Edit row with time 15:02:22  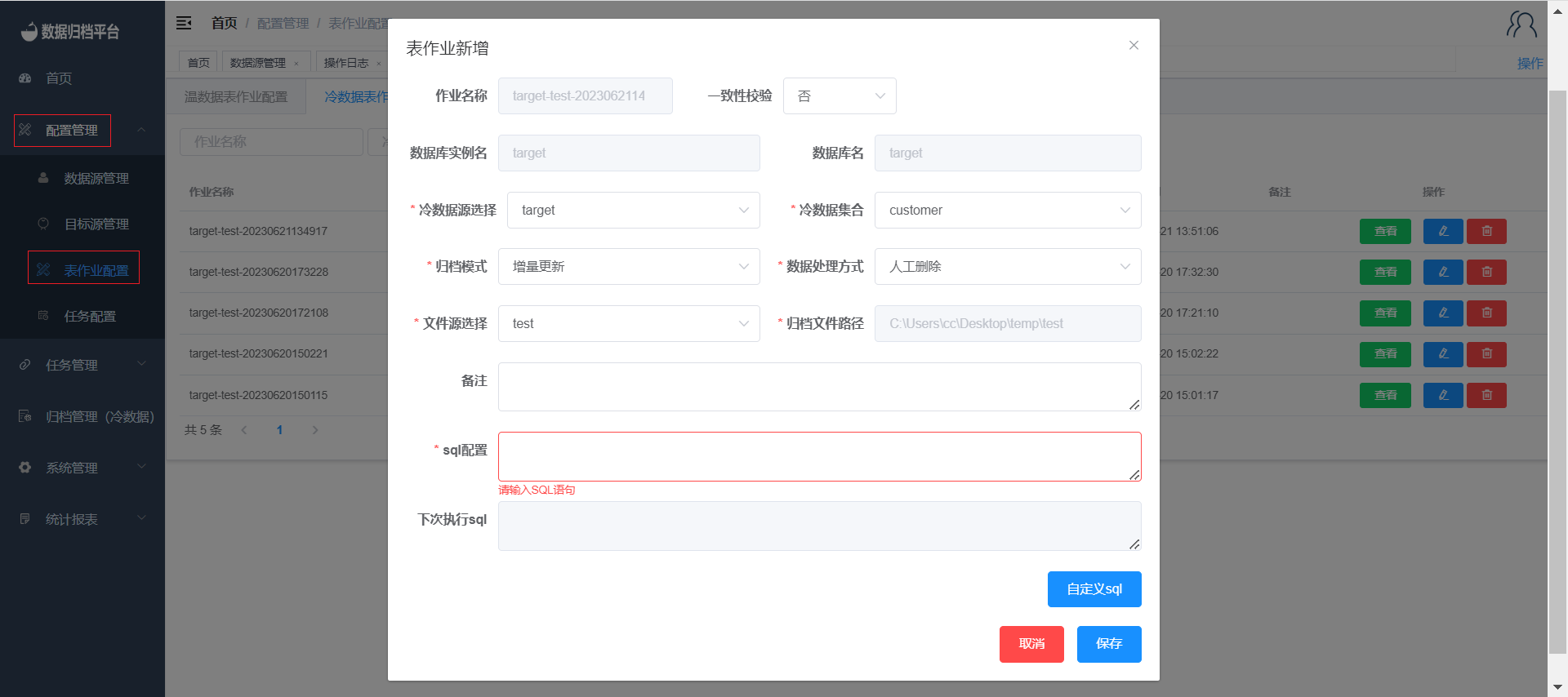pyautogui.click(x=1443, y=353)
